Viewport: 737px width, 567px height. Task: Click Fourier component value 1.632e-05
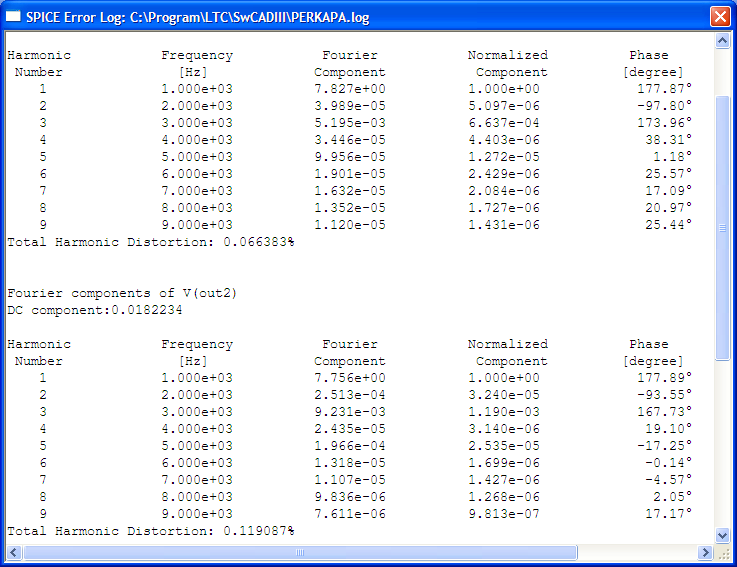click(350, 191)
